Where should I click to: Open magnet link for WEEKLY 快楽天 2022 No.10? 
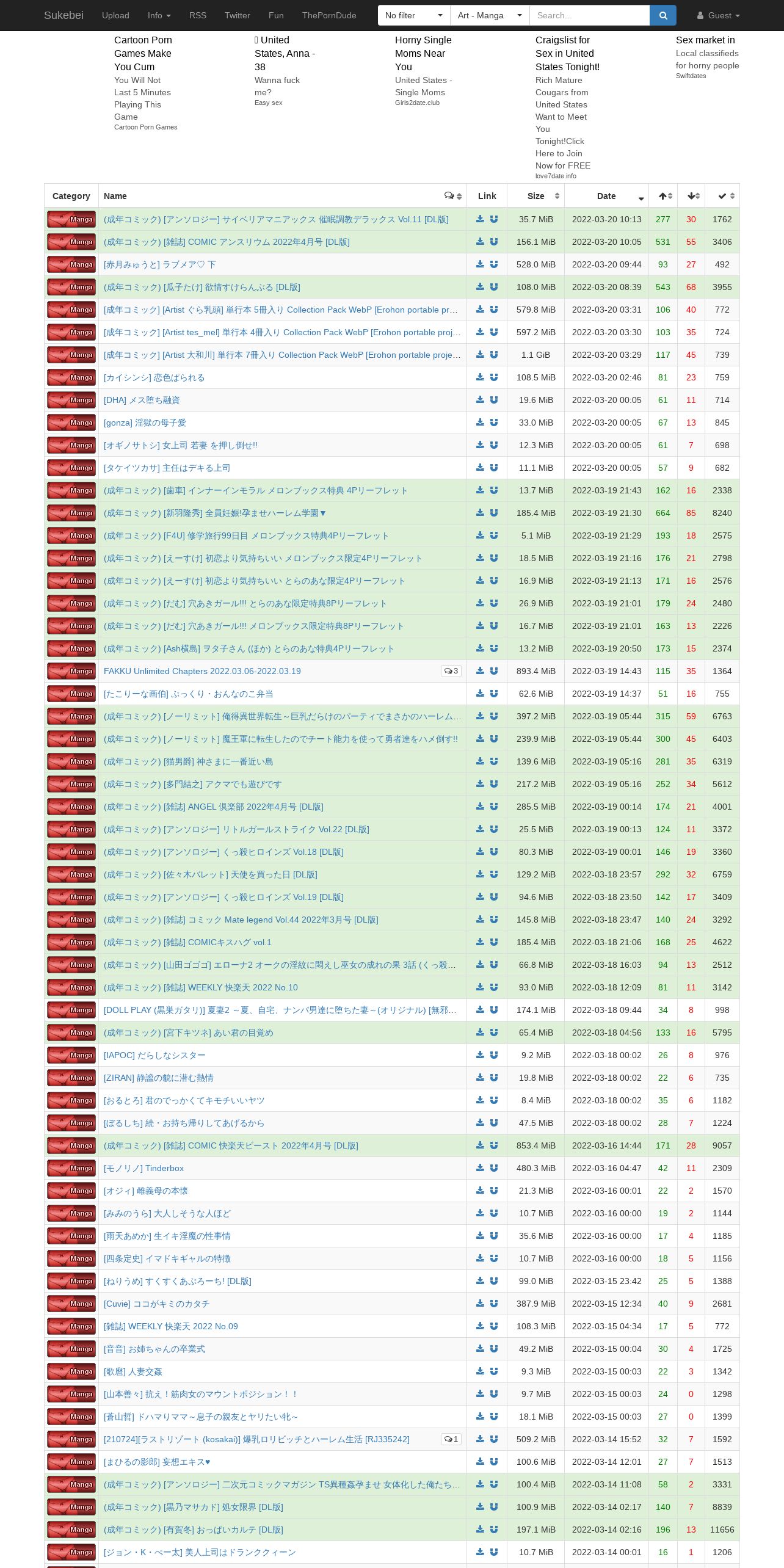(x=494, y=987)
